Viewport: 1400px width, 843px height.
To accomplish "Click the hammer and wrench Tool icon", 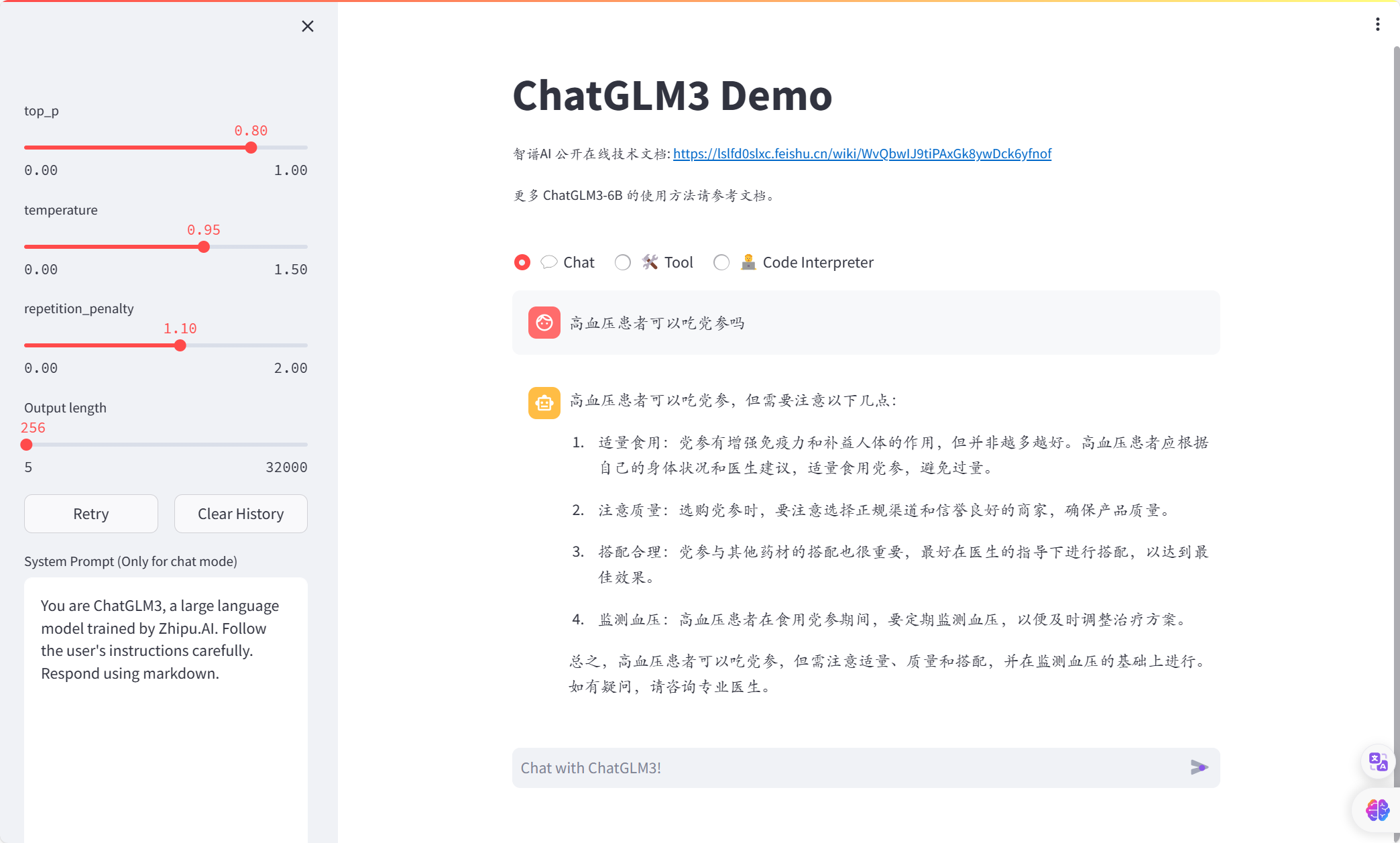I will point(649,262).
